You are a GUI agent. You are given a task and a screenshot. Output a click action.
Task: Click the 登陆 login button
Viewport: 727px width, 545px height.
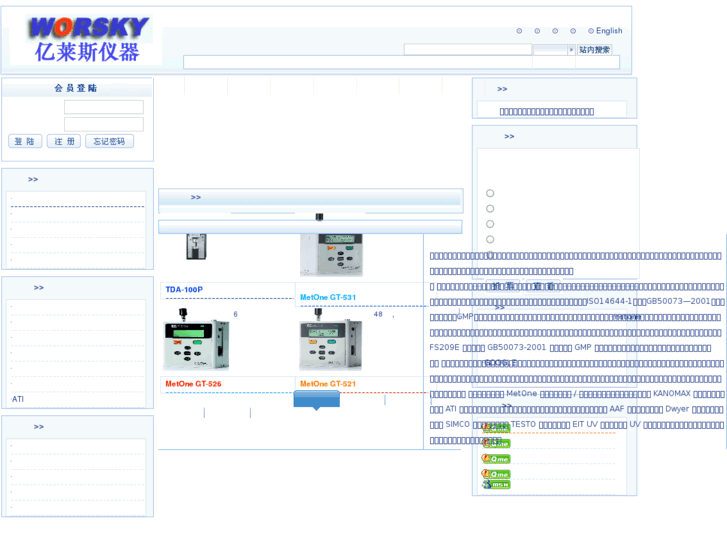[x=25, y=141]
